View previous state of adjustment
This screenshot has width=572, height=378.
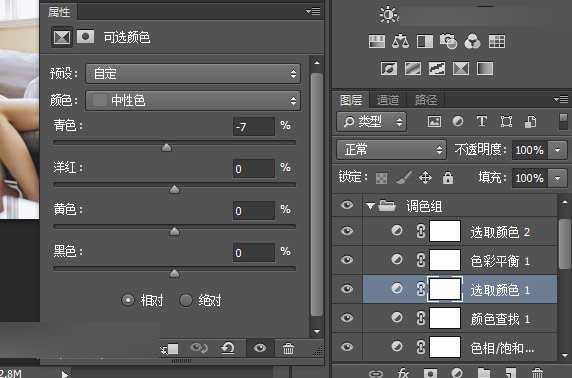(199, 348)
